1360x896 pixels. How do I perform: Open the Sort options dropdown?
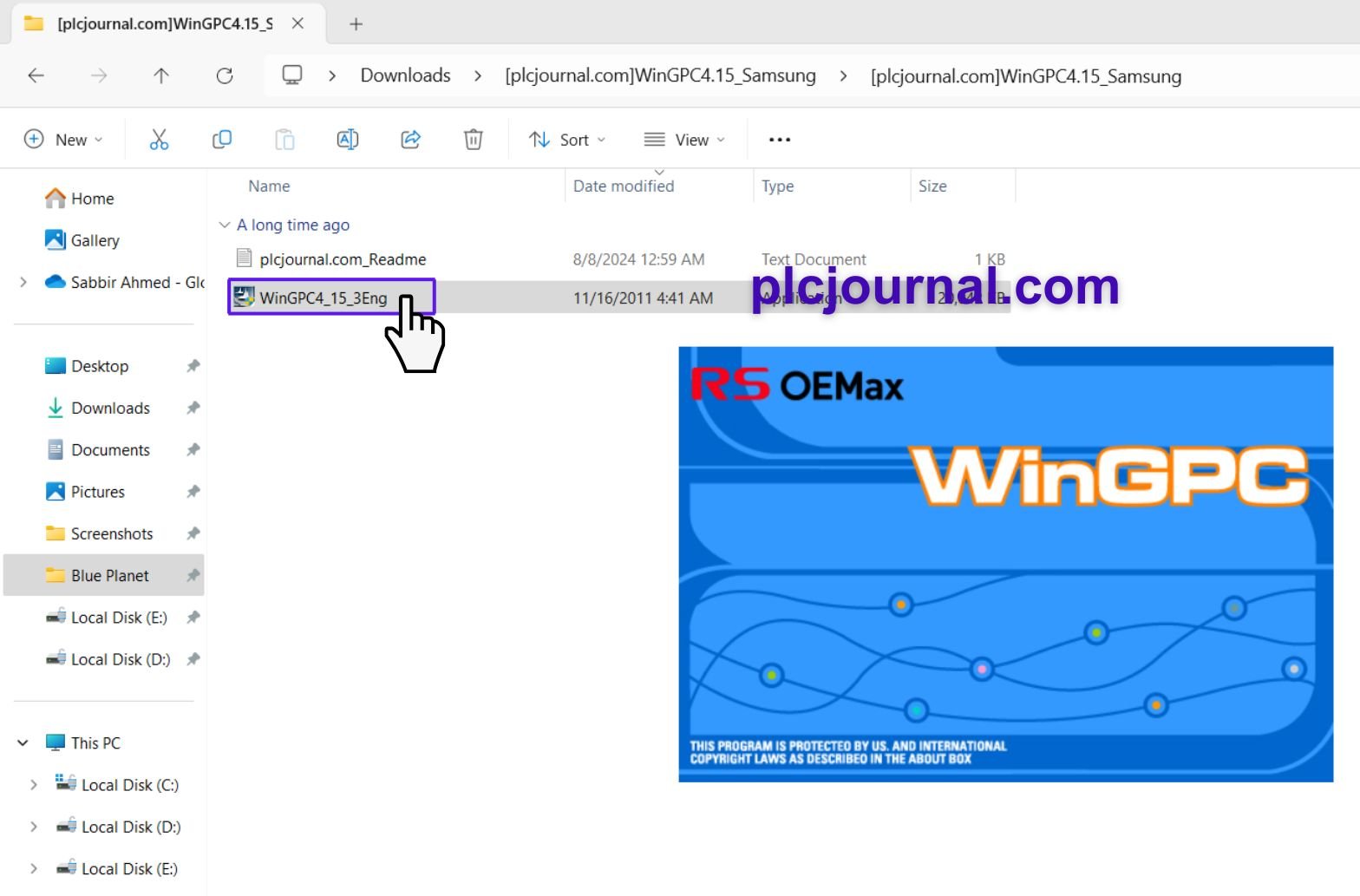[567, 140]
